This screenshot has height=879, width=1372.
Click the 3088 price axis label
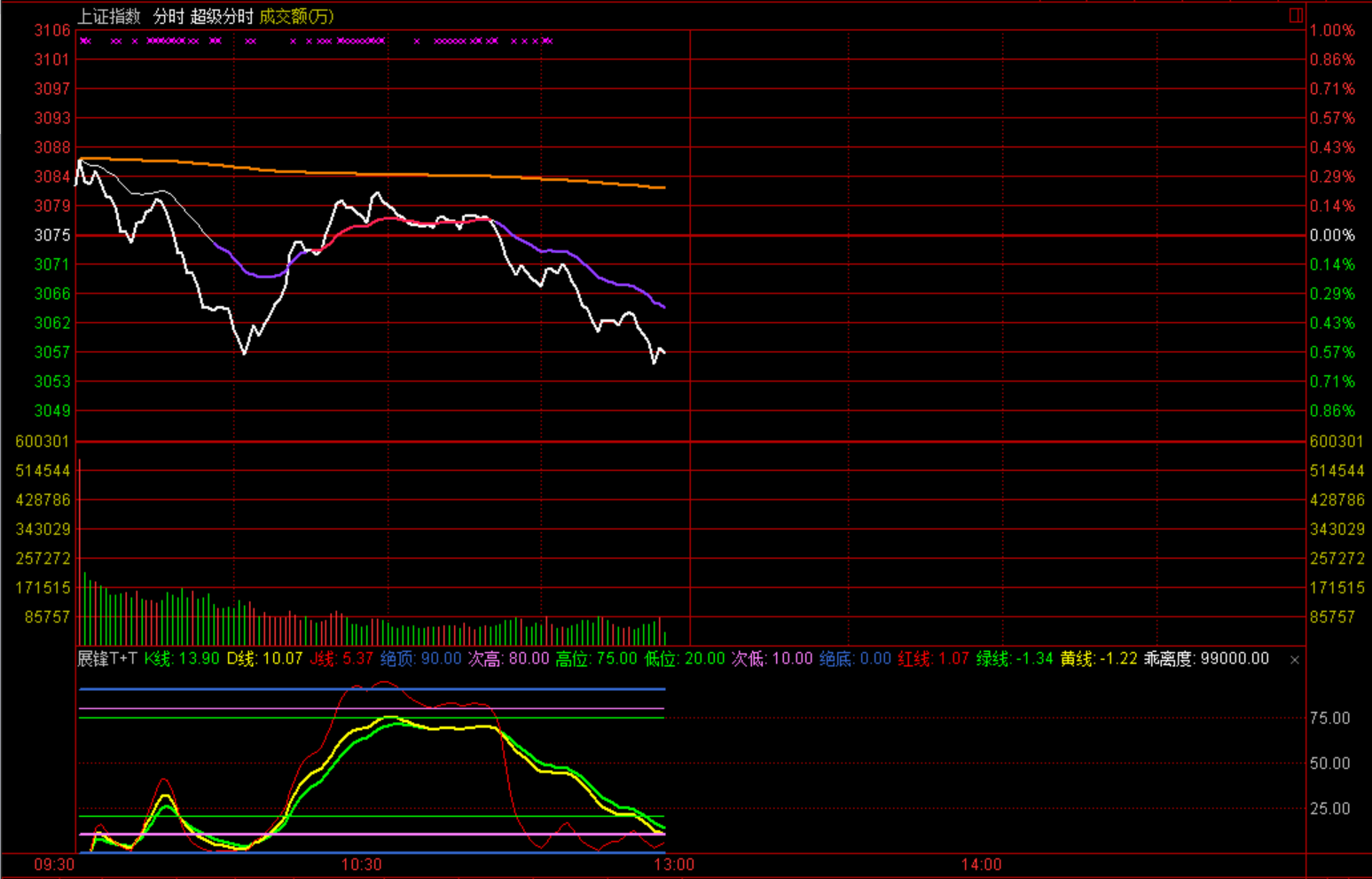[52, 147]
